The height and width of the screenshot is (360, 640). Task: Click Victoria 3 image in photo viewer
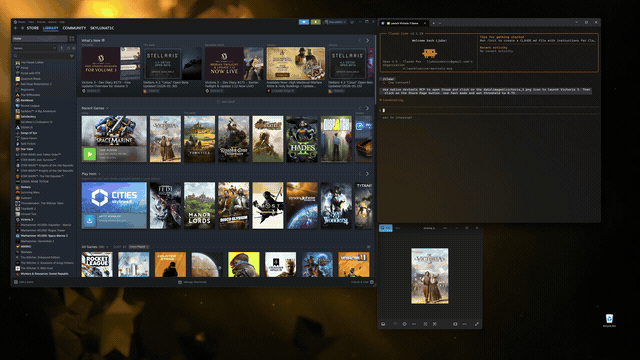point(430,276)
